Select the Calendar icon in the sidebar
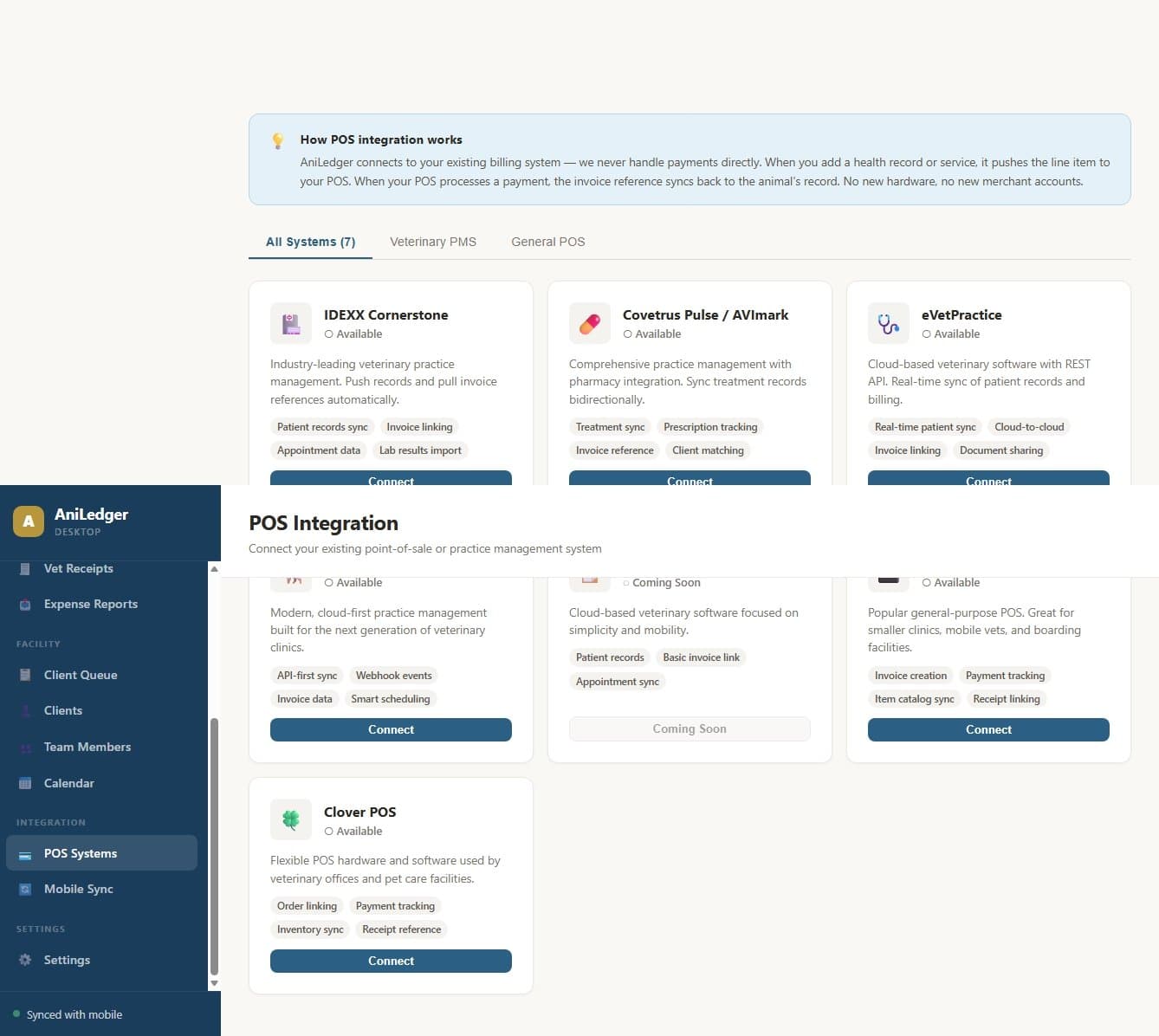Screen dimensions: 1159x1036 [26, 783]
